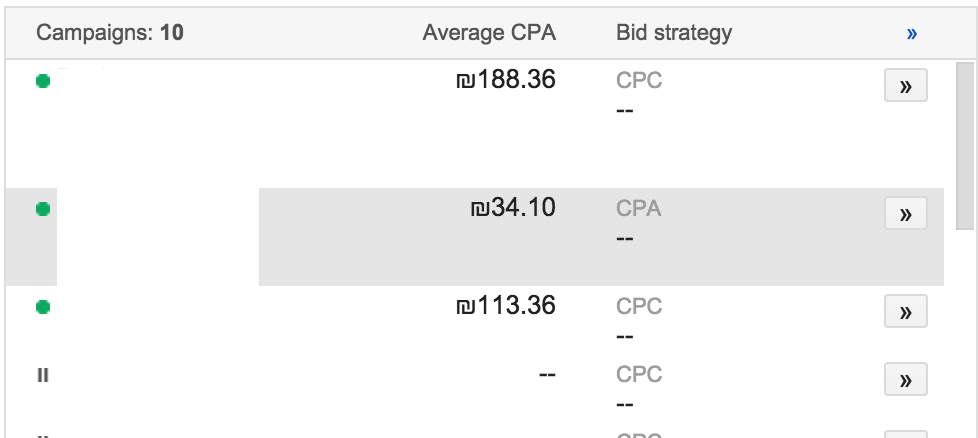Click the pause status icon of paused campaign
The height and width of the screenshot is (438, 978).
(x=42, y=375)
